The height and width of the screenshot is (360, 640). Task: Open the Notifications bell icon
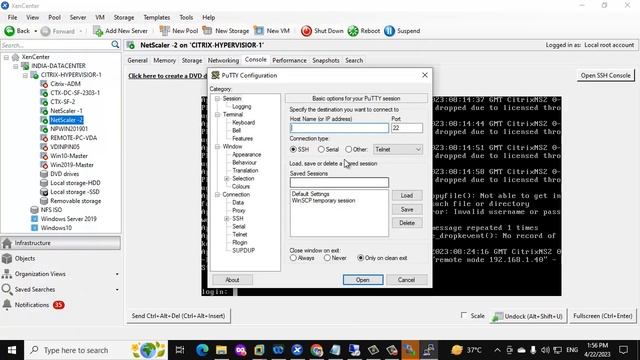click(7, 305)
